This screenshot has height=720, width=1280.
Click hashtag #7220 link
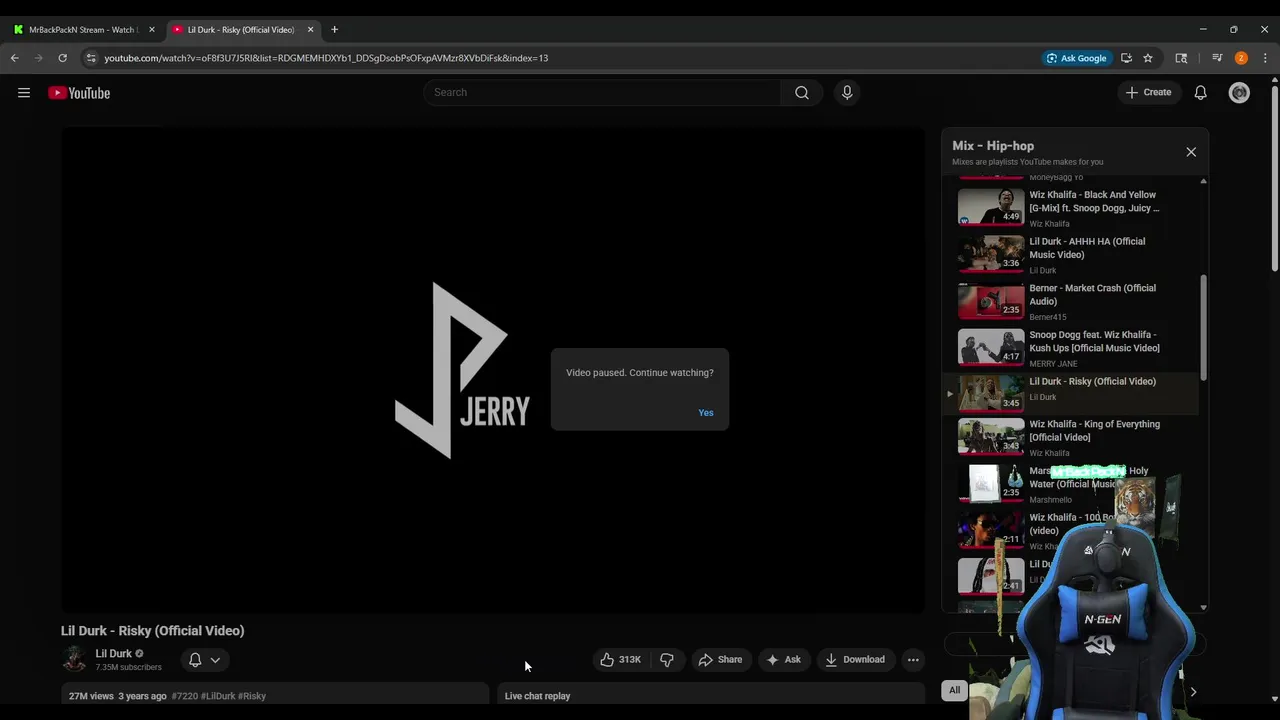(x=184, y=696)
